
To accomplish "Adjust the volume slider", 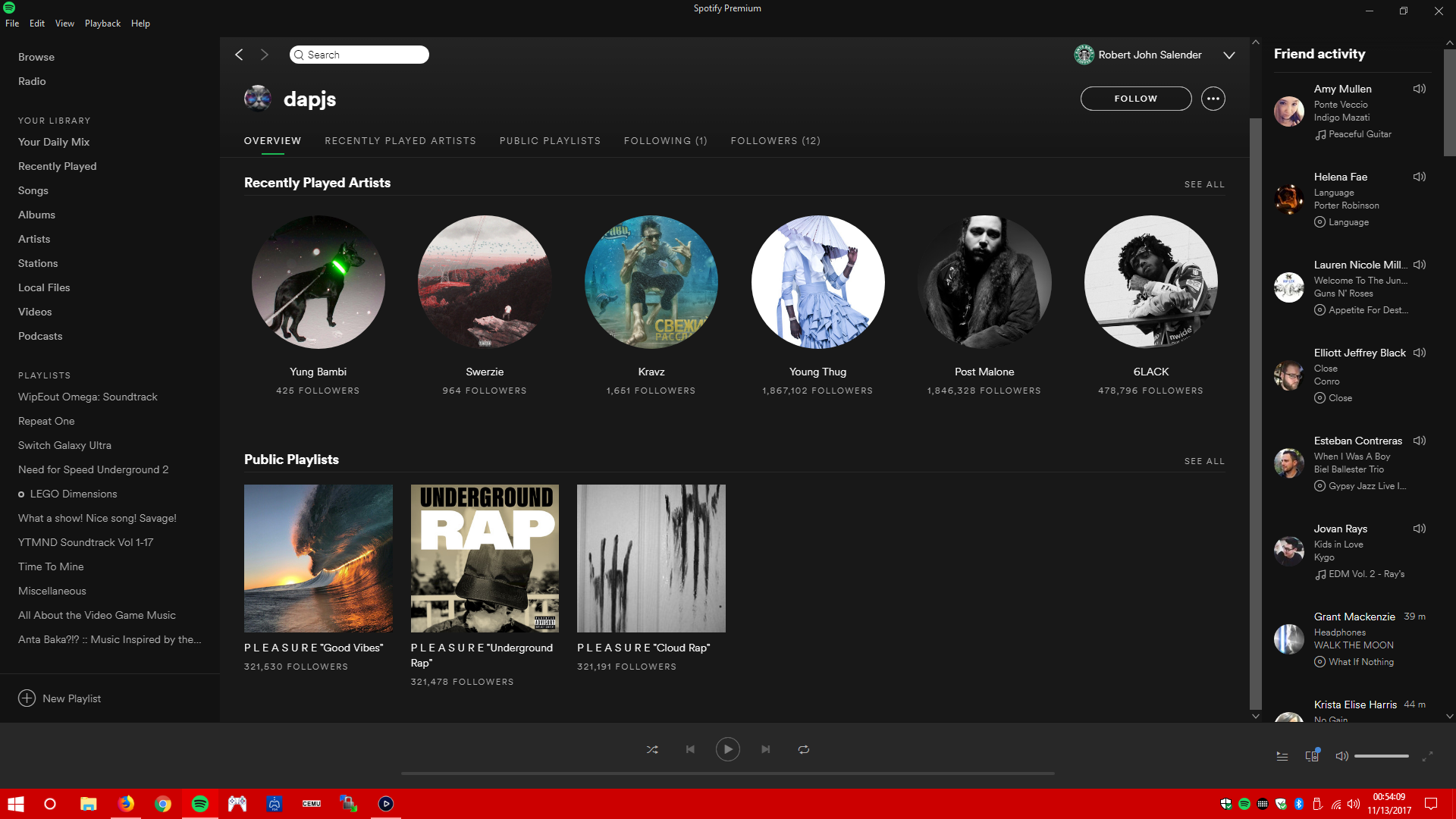I will 1382,756.
